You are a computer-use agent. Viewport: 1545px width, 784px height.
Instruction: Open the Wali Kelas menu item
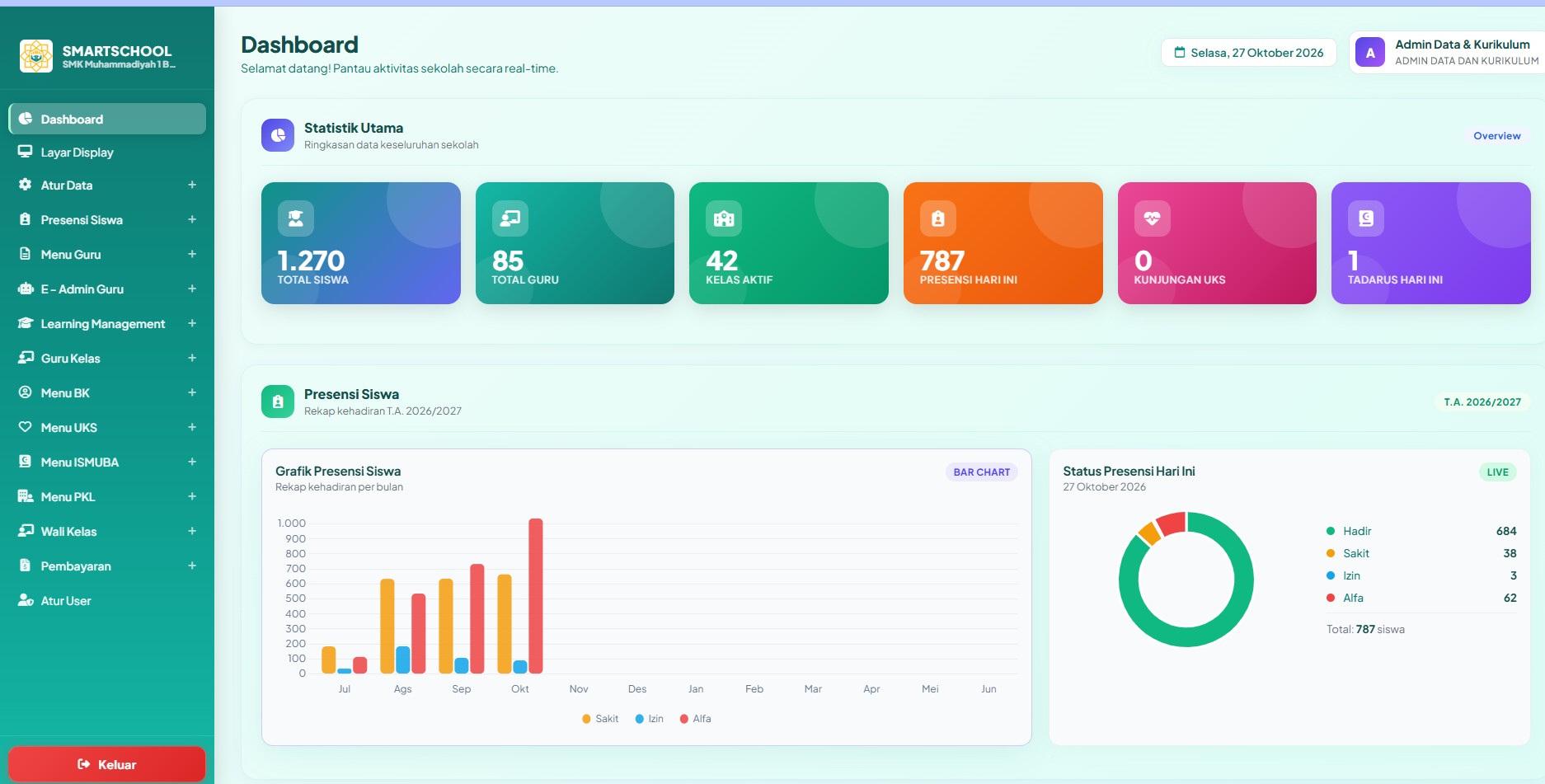[107, 531]
